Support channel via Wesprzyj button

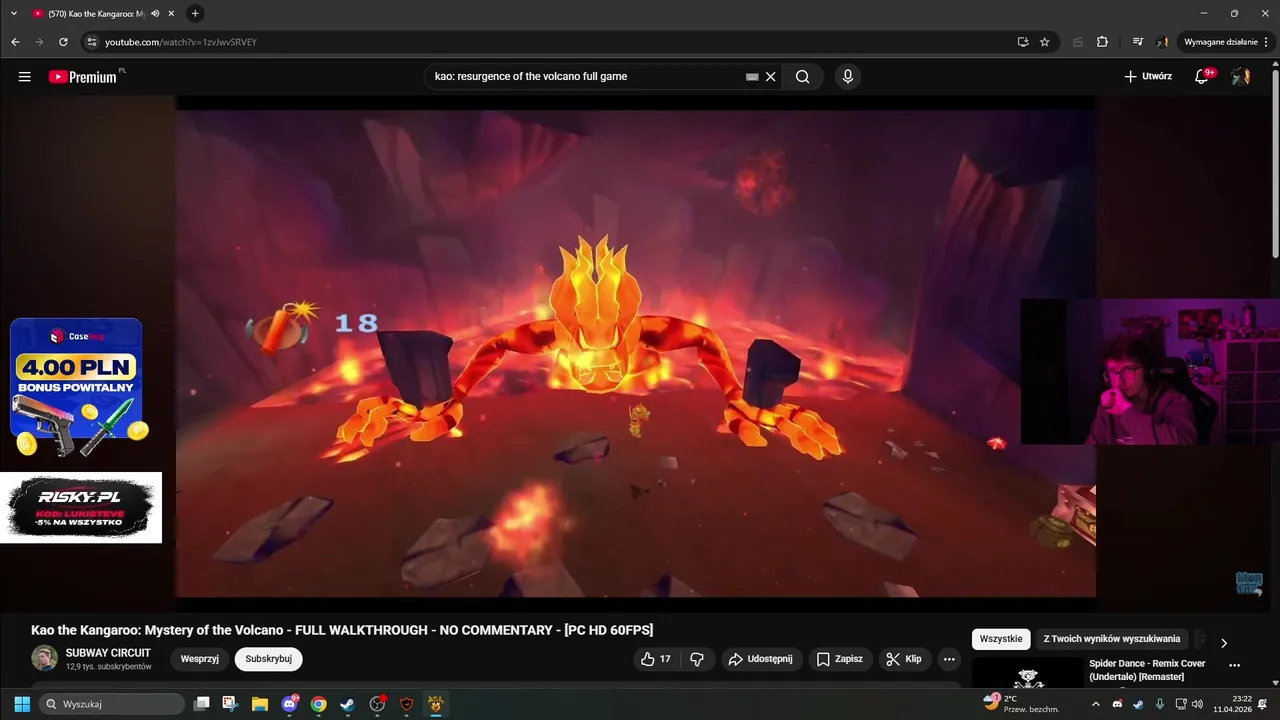(x=200, y=659)
